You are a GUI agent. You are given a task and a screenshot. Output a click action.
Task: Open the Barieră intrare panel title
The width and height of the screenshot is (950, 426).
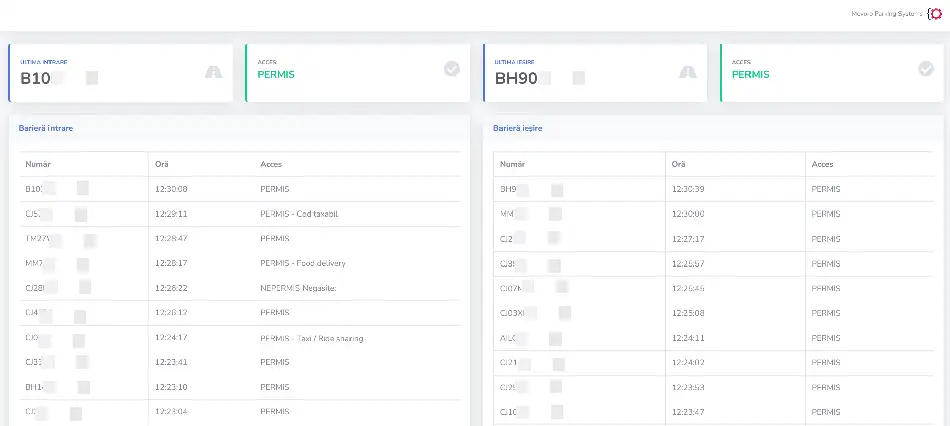point(46,128)
